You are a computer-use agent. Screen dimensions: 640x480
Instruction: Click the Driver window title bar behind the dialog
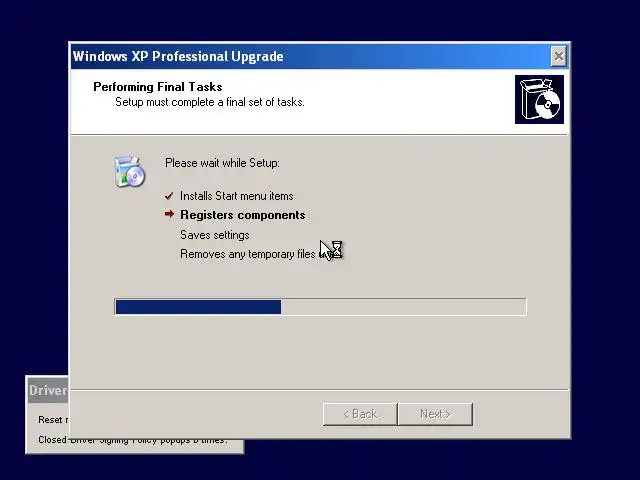(x=48, y=391)
